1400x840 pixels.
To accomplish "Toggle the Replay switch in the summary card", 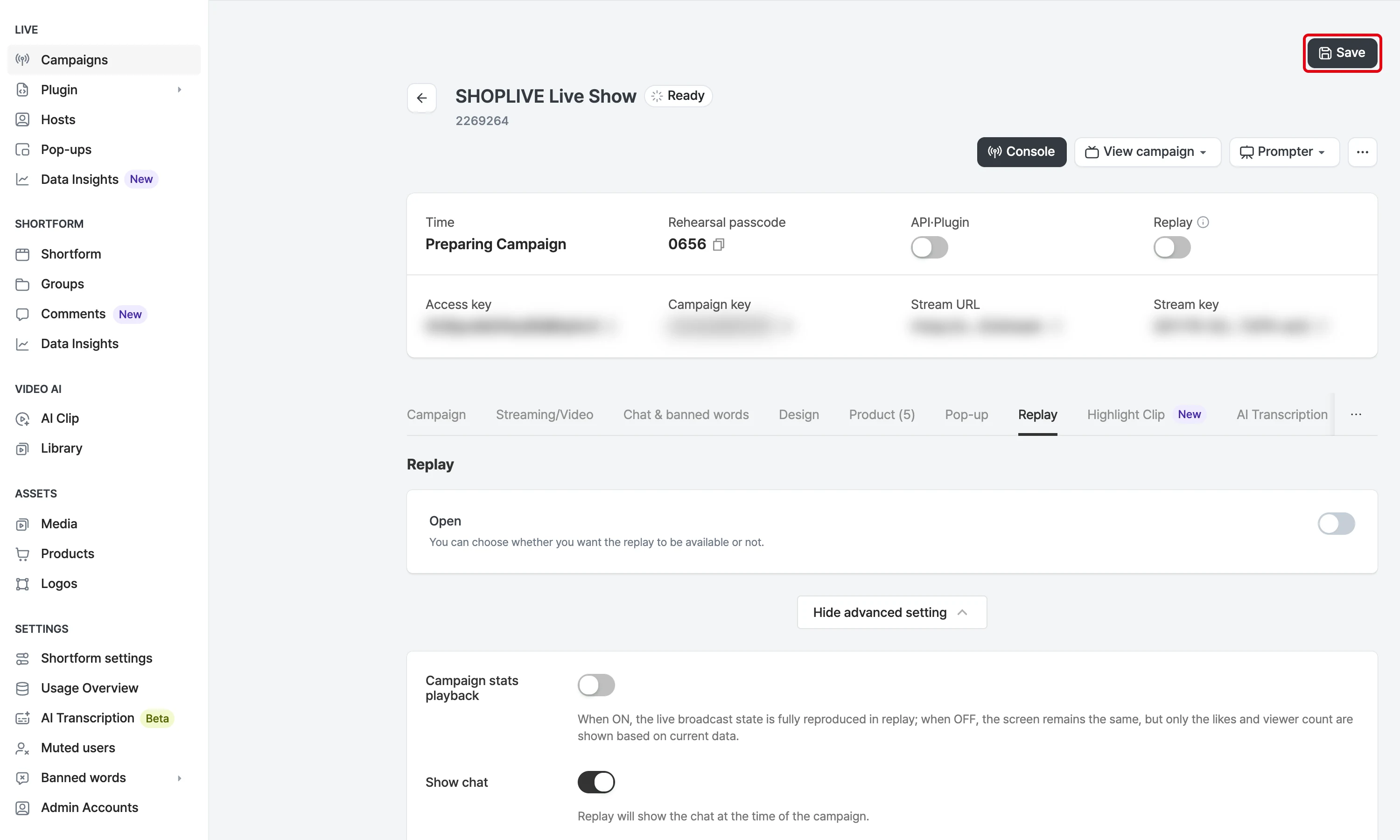I will 1172,247.
